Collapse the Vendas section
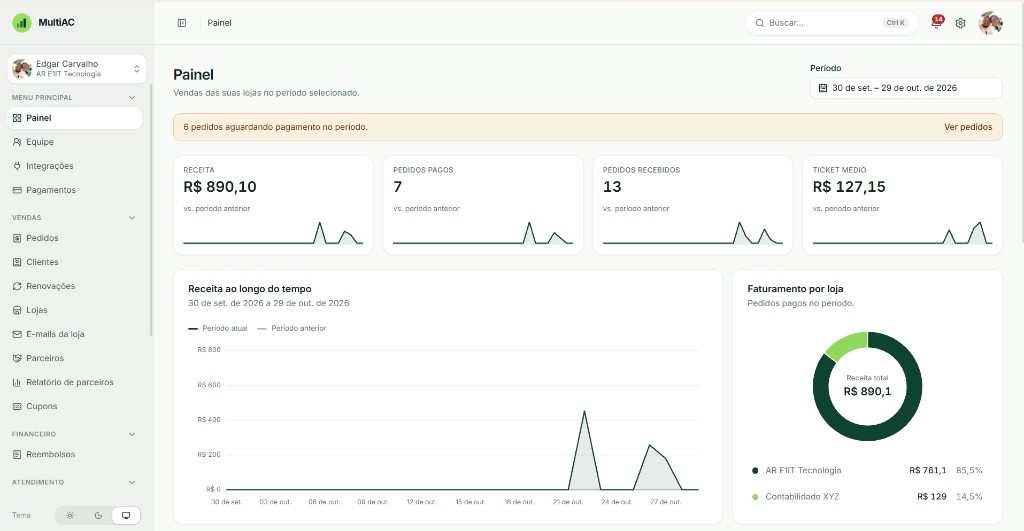Viewport: 1024px width, 531px height. pos(132,217)
